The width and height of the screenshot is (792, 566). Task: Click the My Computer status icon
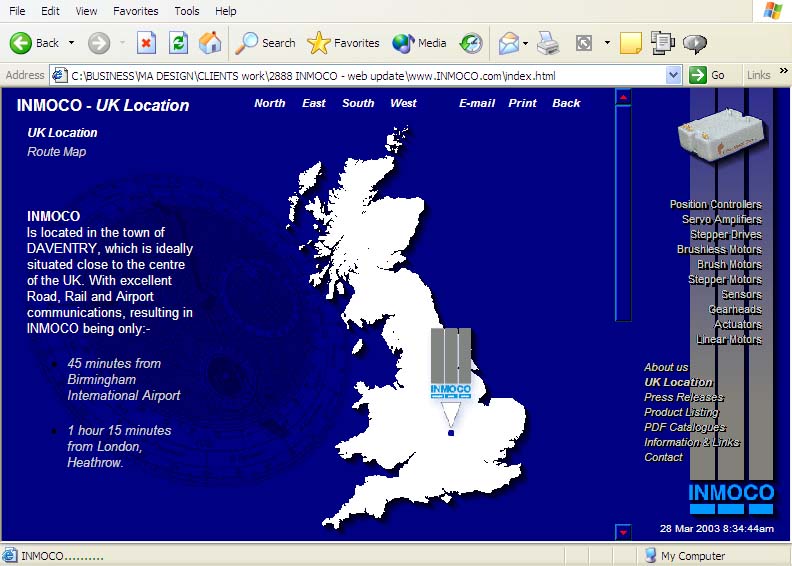650,555
